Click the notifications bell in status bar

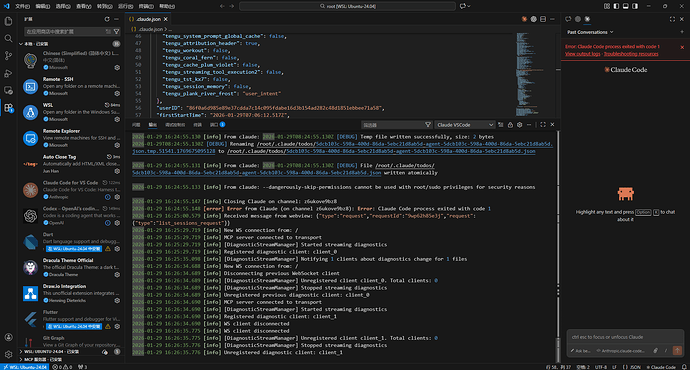684,367
